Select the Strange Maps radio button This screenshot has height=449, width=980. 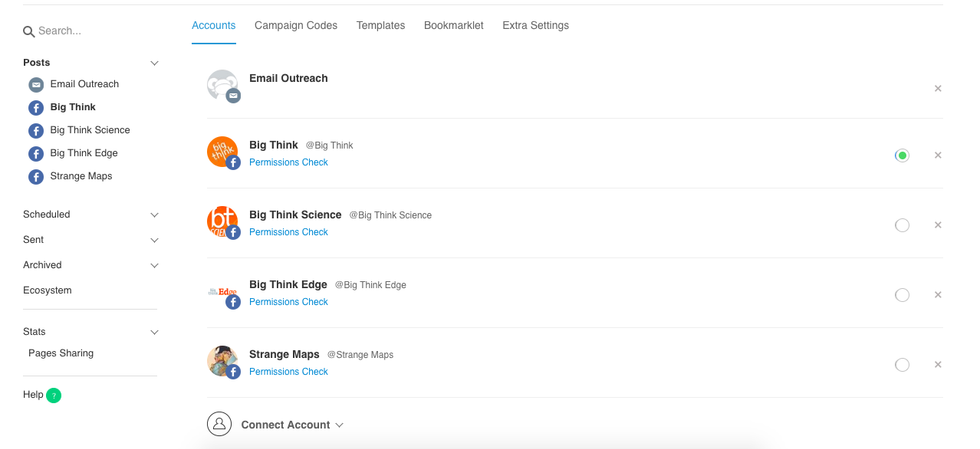click(x=902, y=365)
